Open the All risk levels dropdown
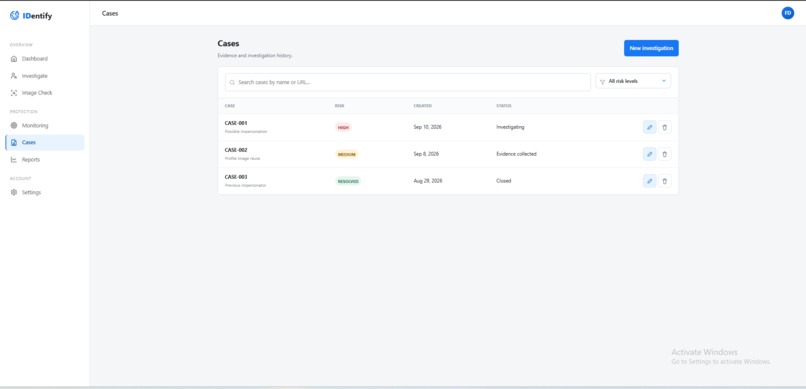 point(633,81)
